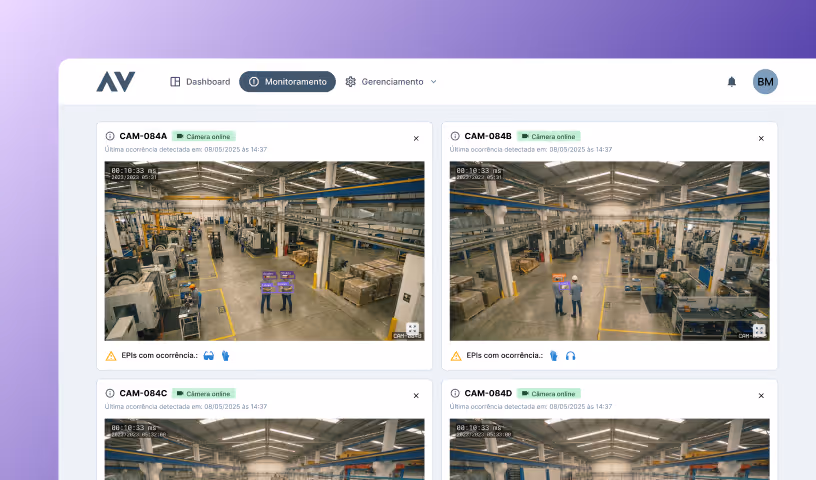Open the BM user avatar

(x=765, y=82)
